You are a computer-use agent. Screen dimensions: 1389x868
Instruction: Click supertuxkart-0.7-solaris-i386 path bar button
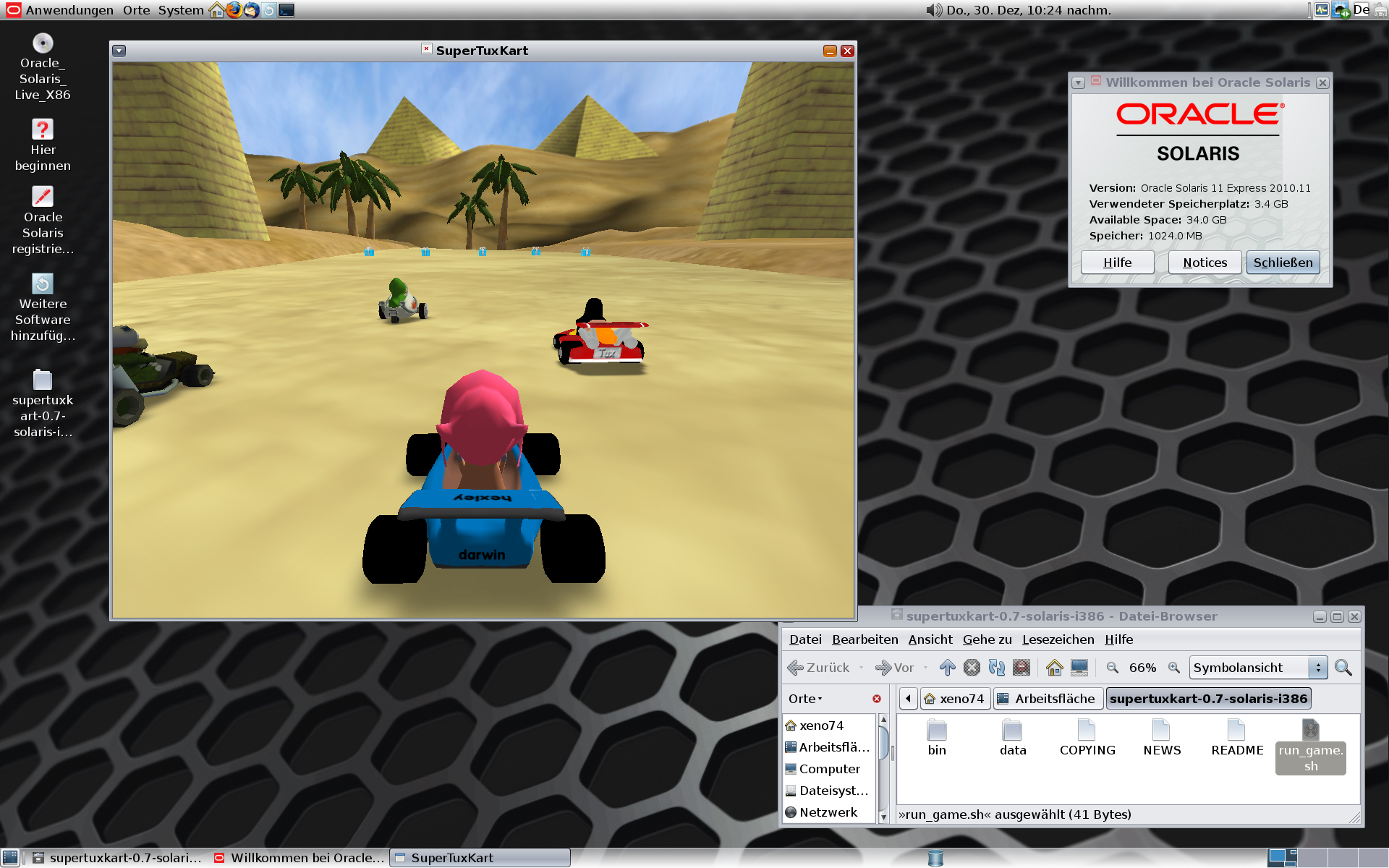[1208, 699]
